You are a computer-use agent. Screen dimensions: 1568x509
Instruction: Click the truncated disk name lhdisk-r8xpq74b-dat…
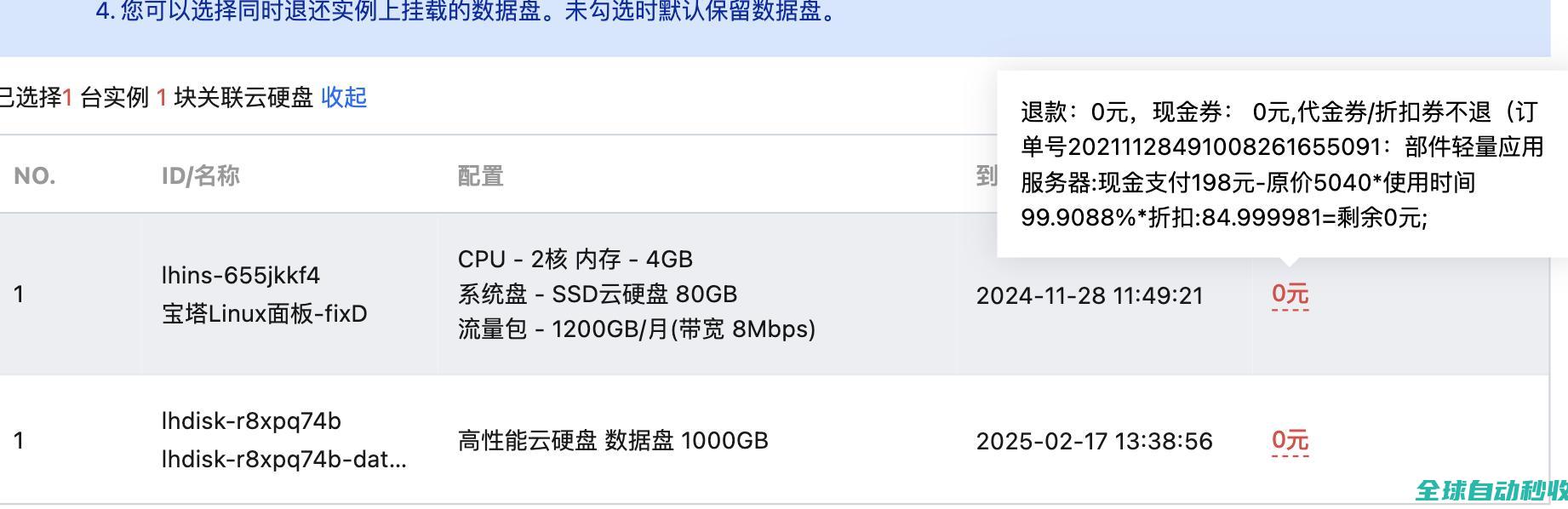(283, 460)
